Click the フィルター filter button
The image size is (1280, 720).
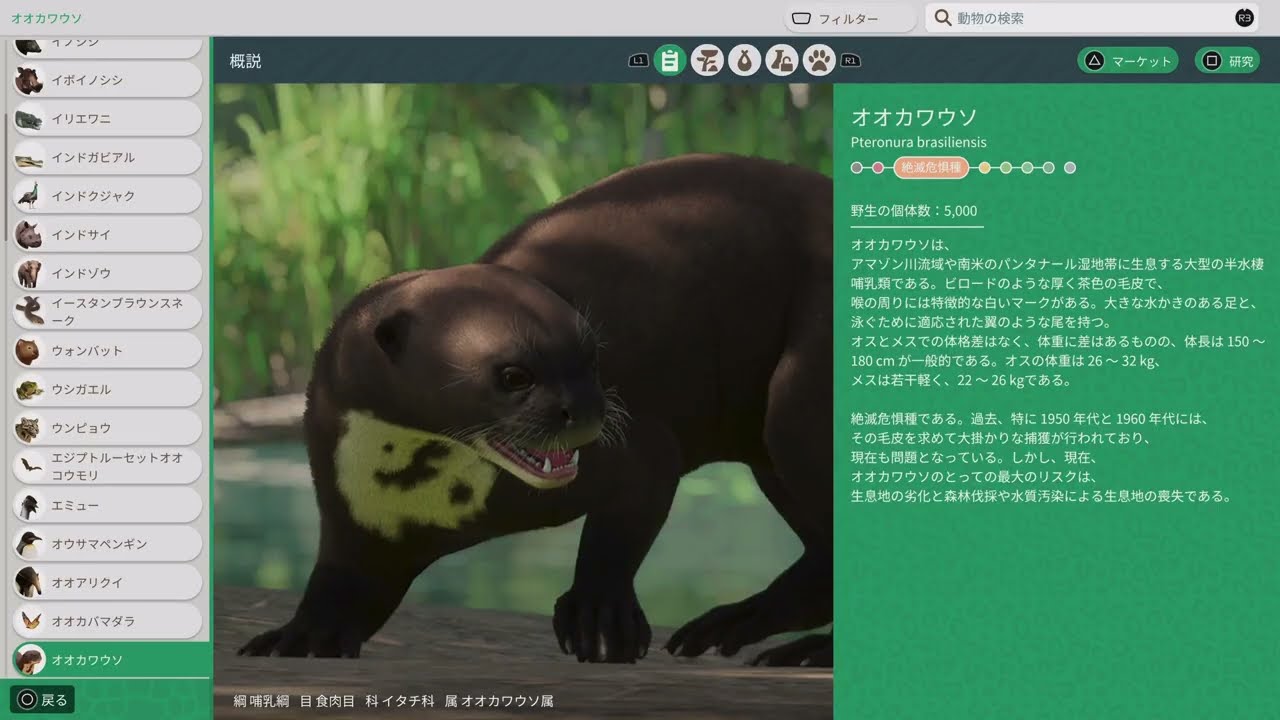pos(850,18)
